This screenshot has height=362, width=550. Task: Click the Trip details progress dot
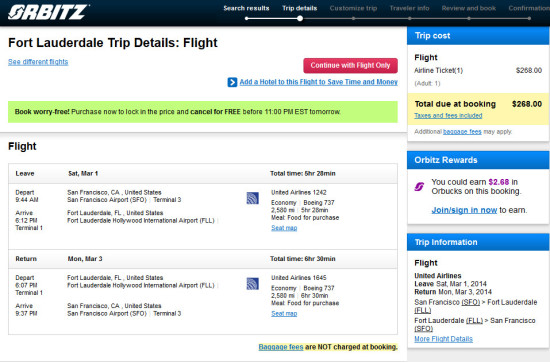(300, 18)
